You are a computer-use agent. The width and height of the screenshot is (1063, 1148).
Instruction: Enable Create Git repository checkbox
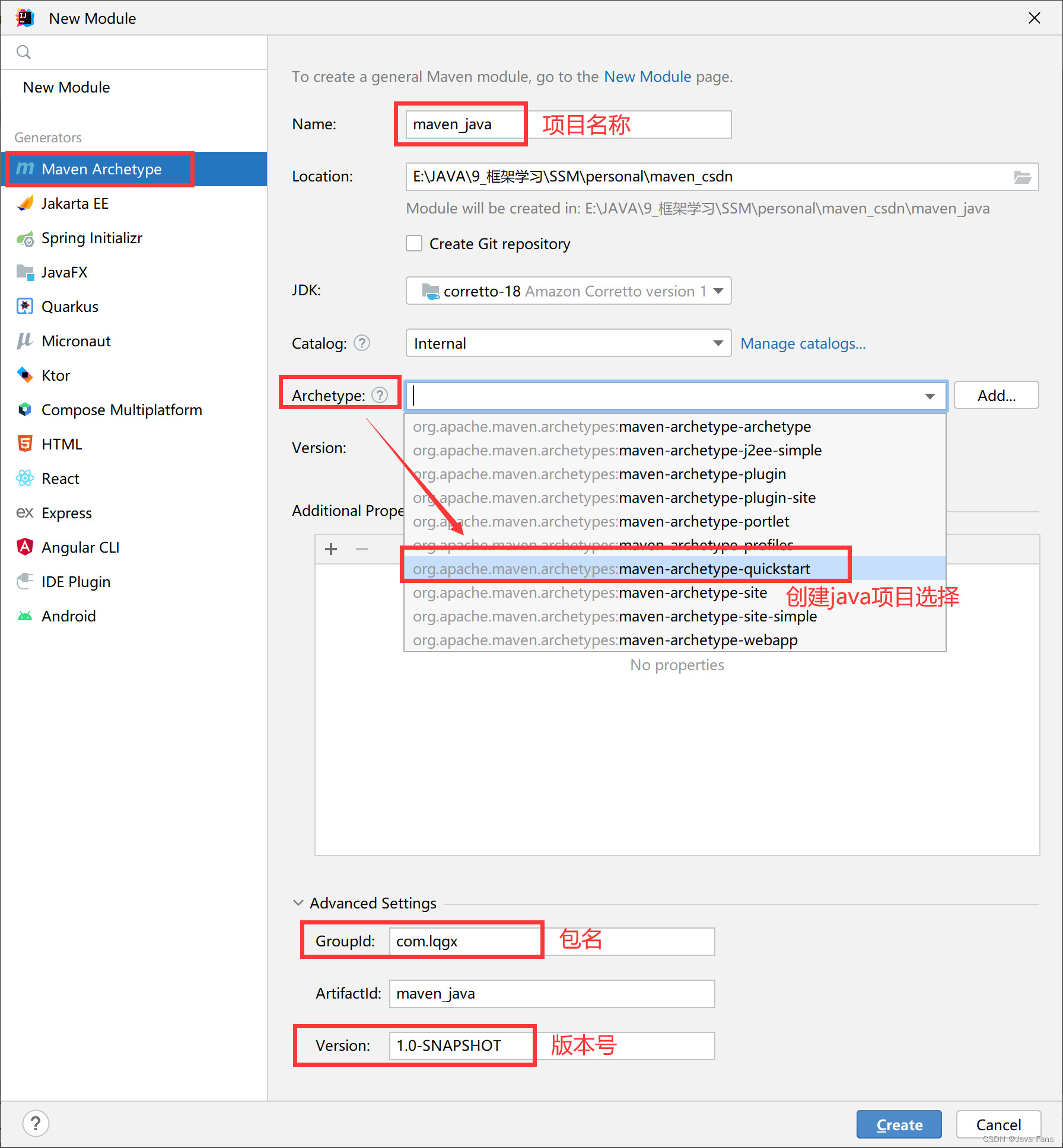click(x=414, y=244)
